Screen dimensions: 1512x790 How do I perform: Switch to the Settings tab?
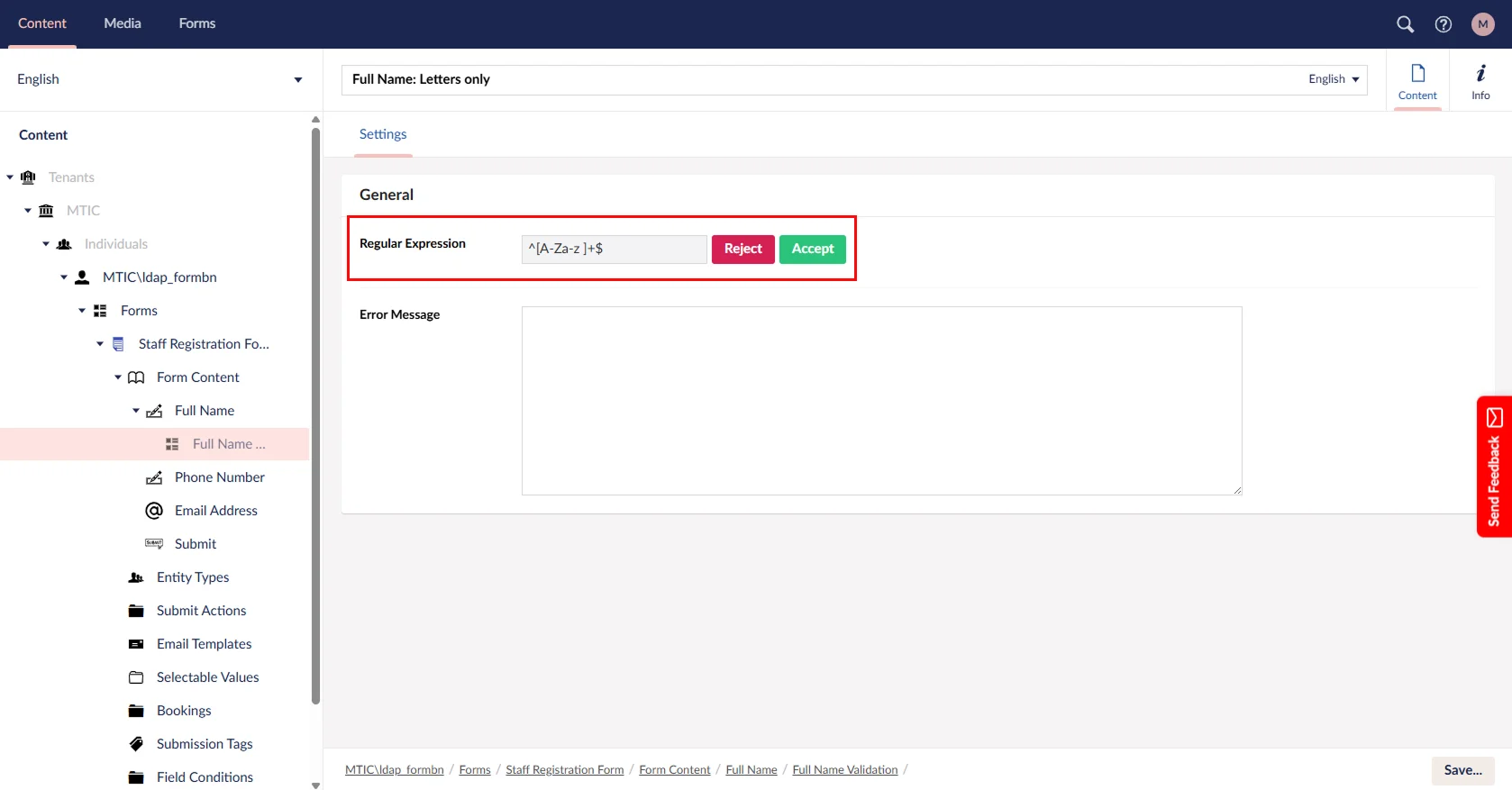(383, 134)
